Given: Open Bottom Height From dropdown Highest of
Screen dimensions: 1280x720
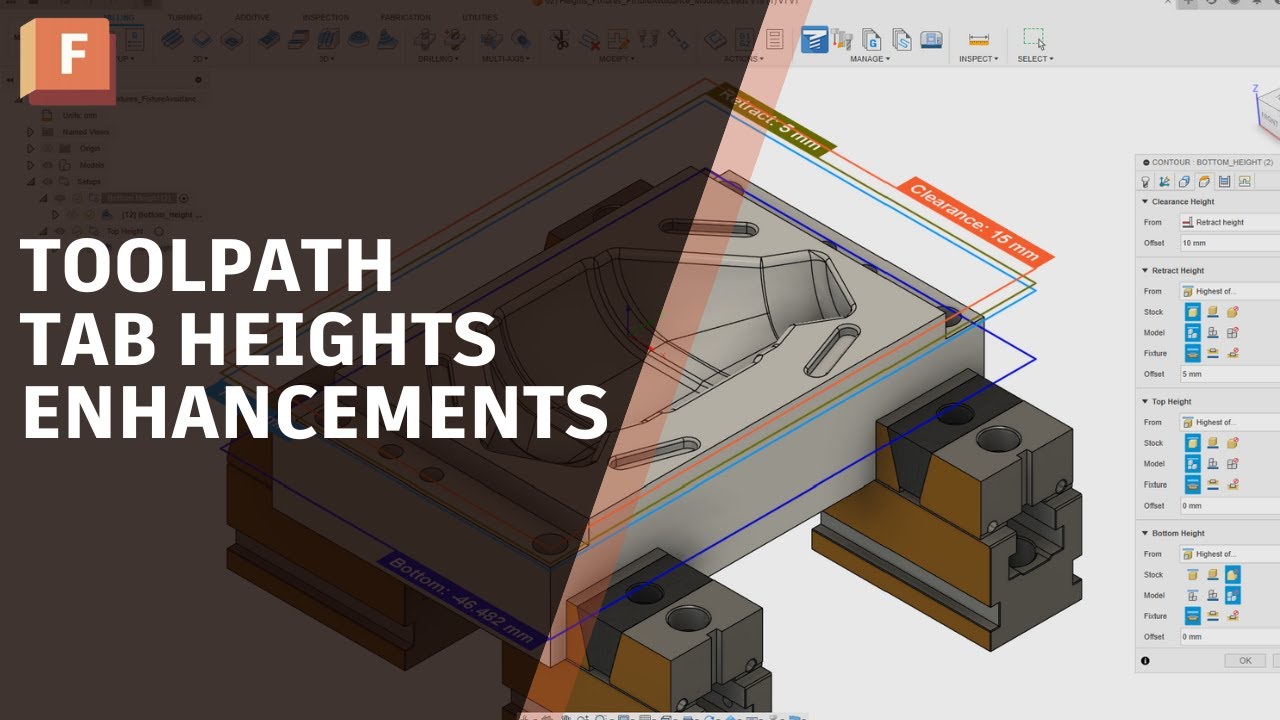Looking at the screenshot, I should [x=1230, y=554].
